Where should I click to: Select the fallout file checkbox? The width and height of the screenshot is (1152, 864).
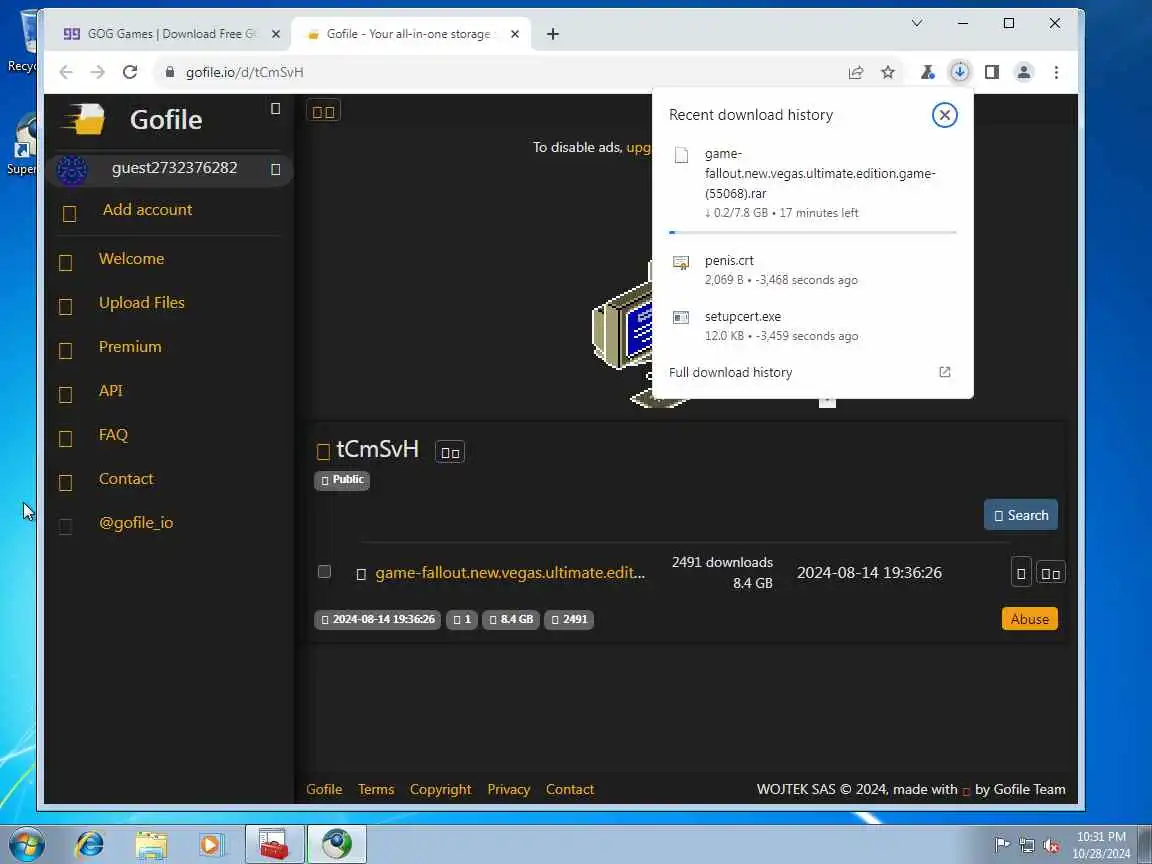(324, 572)
